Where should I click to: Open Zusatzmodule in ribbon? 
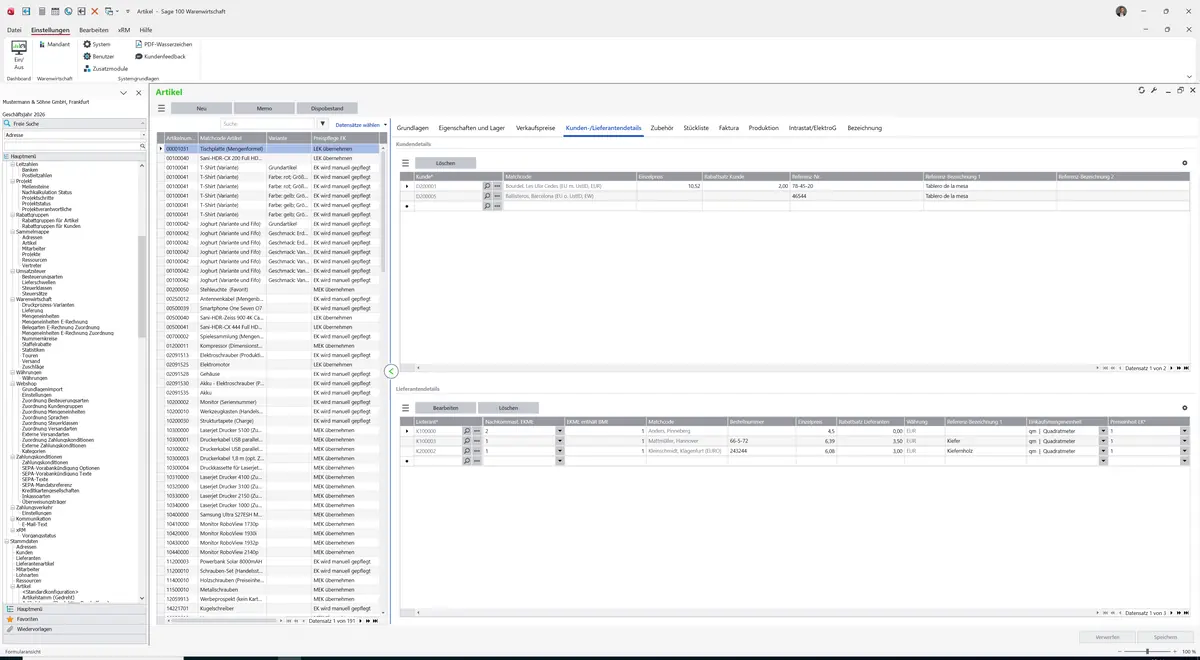pyautogui.click(x=105, y=68)
